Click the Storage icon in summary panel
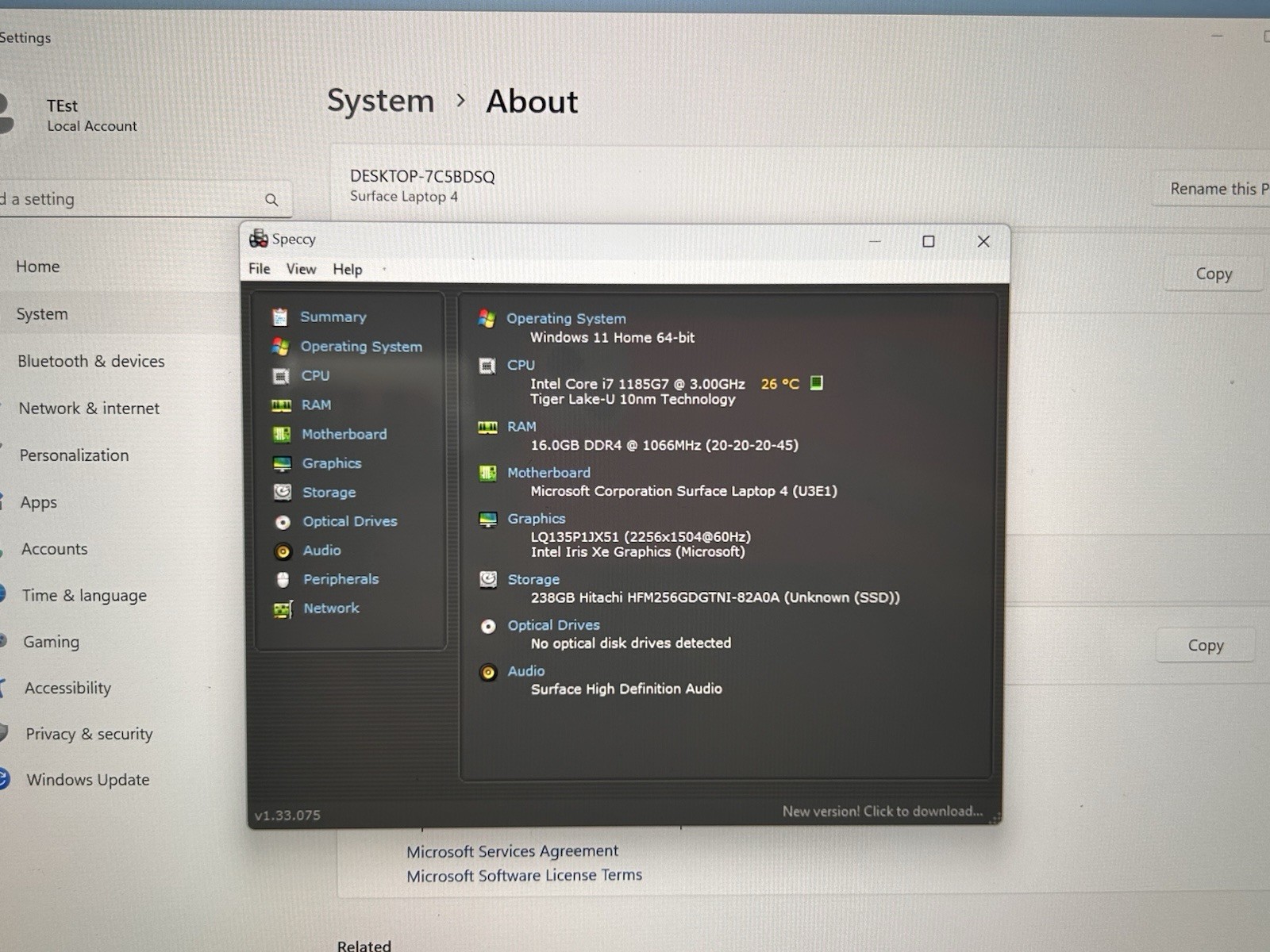Viewport: 1270px width, 952px height. pyautogui.click(x=488, y=580)
